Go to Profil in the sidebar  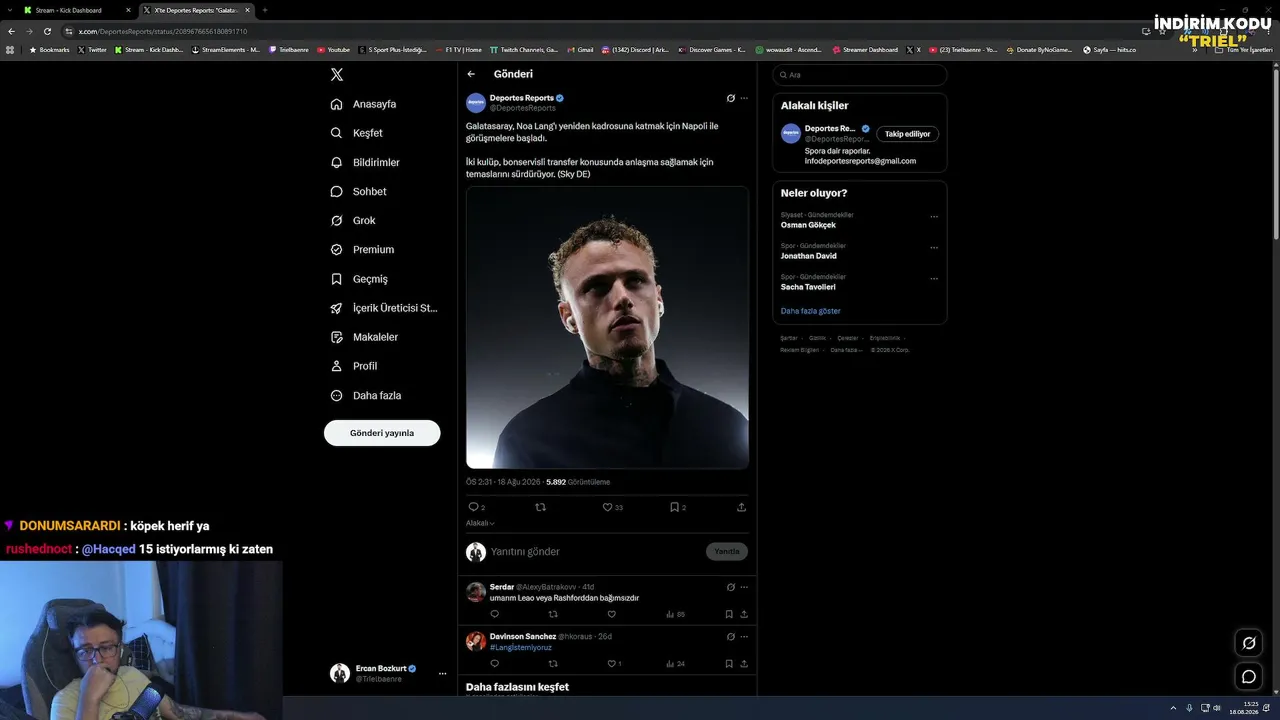pyautogui.click(x=354, y=366)
